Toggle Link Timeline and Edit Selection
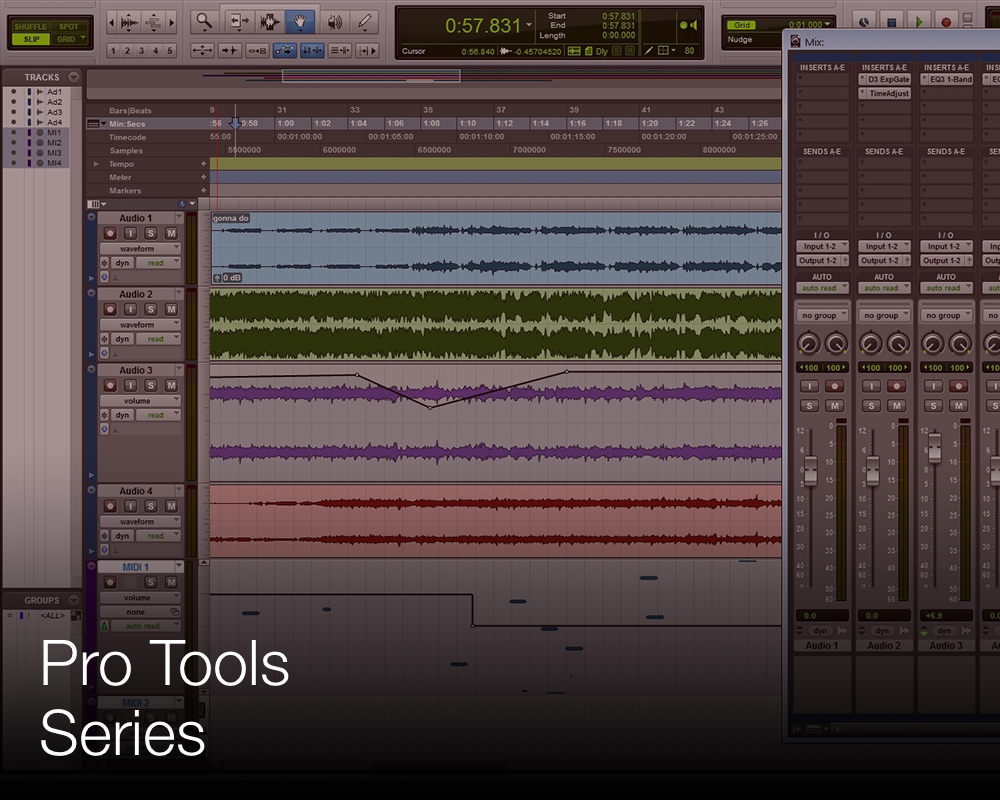Viewport: 1000px width, 800px height. click(312, 50)
